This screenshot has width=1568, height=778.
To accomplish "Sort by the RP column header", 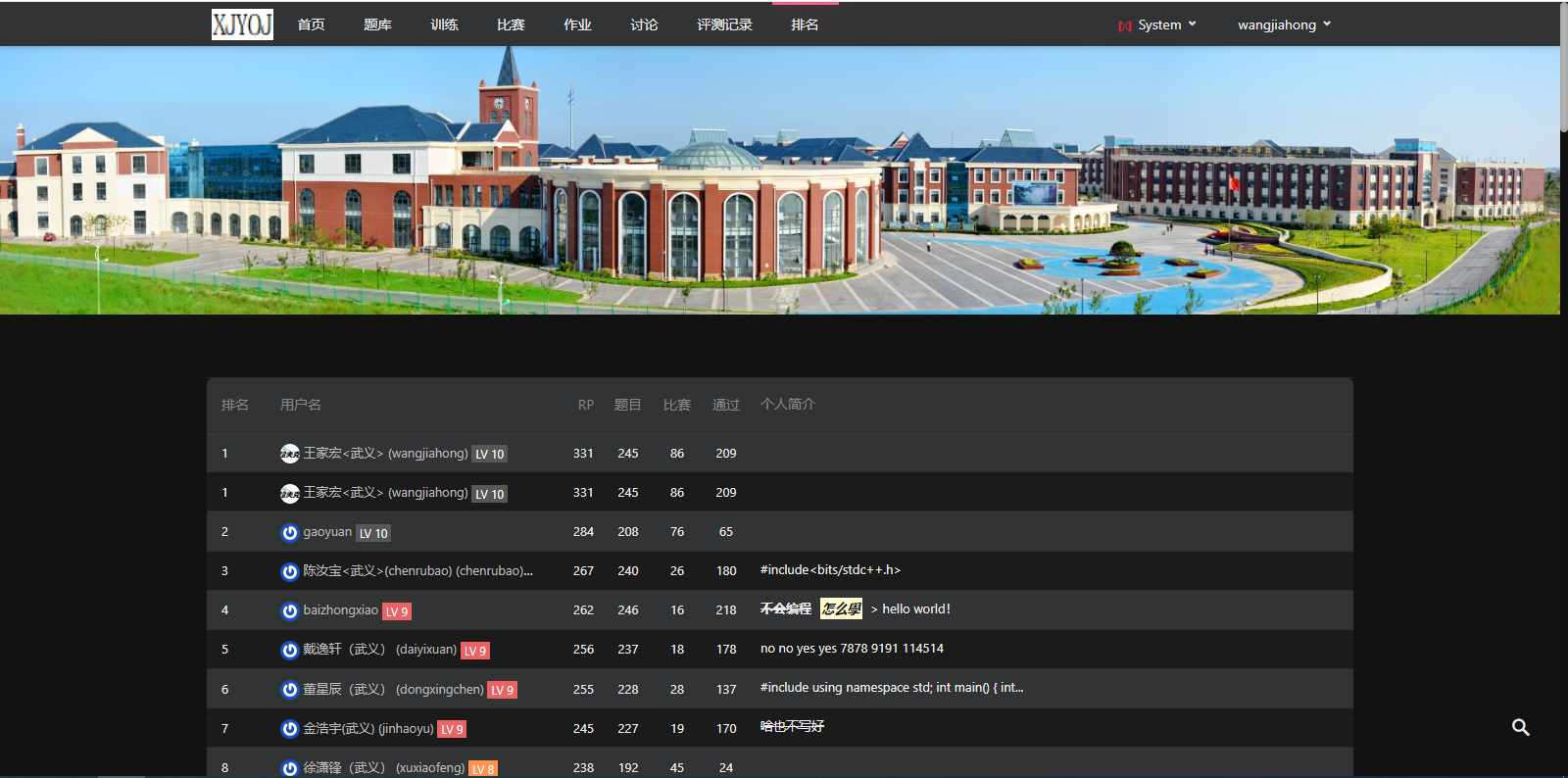I will [585, 405].
